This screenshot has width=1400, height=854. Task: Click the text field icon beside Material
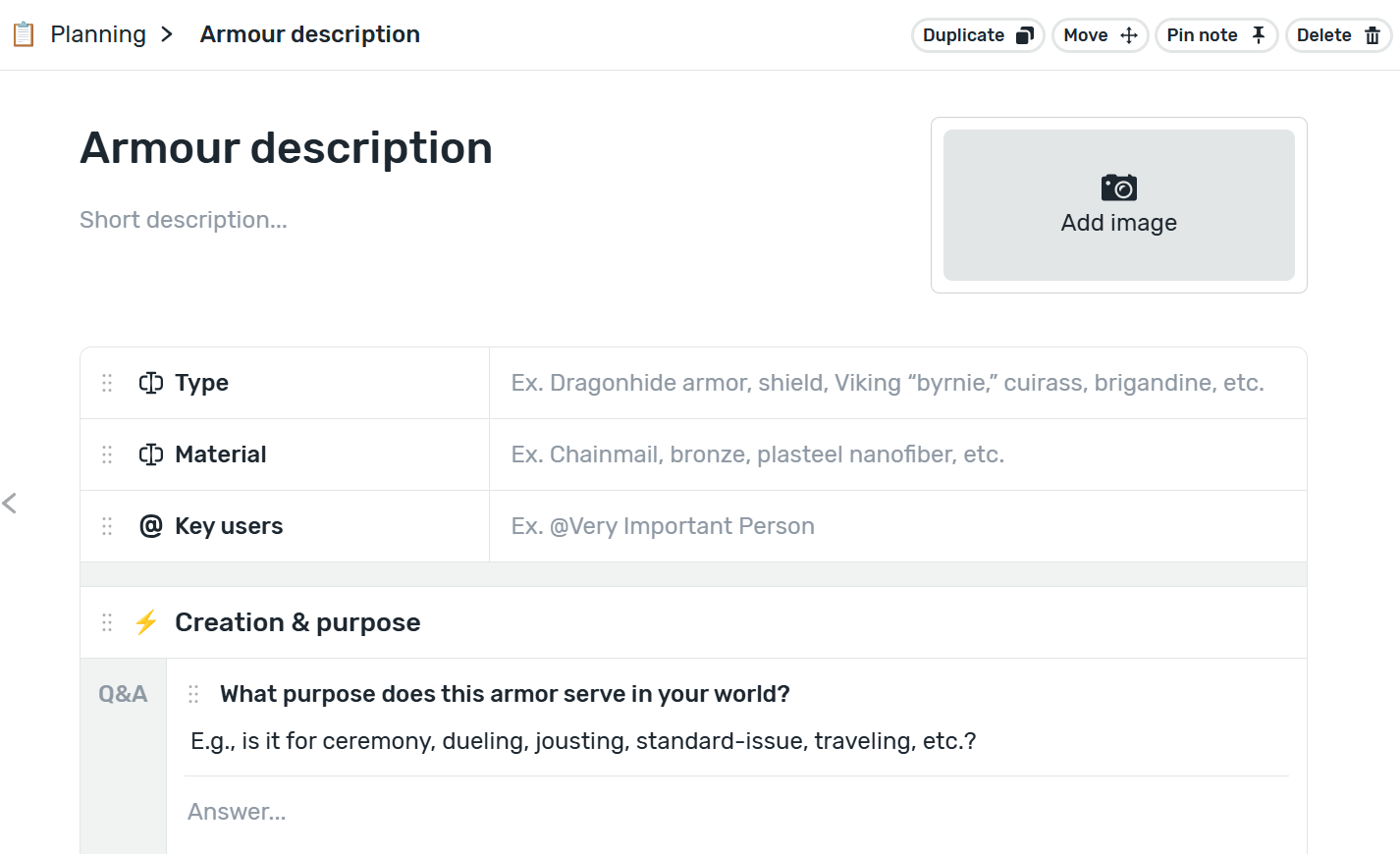151,454
